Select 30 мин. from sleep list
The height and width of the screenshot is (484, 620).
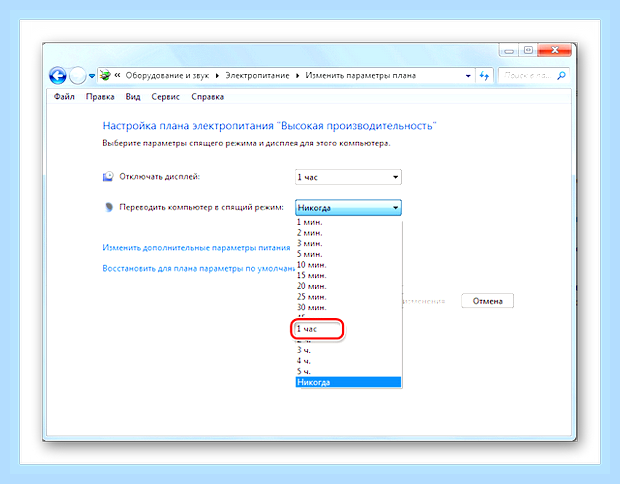[x=348, y=308]
